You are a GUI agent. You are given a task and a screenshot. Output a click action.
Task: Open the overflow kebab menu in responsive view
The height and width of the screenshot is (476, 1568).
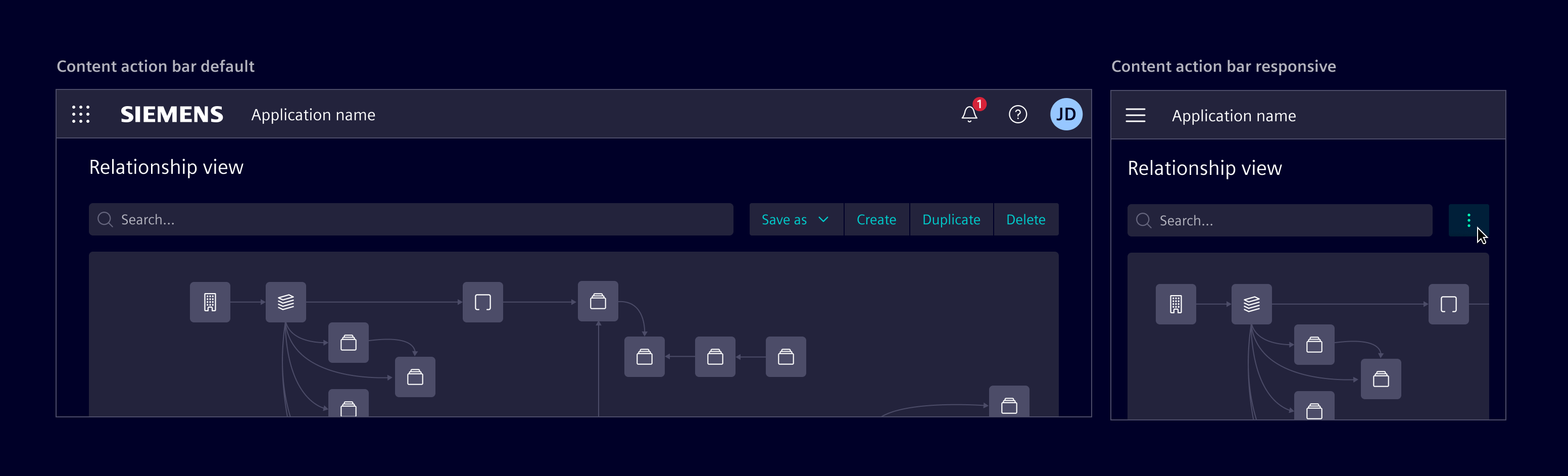click(1469, 220)
